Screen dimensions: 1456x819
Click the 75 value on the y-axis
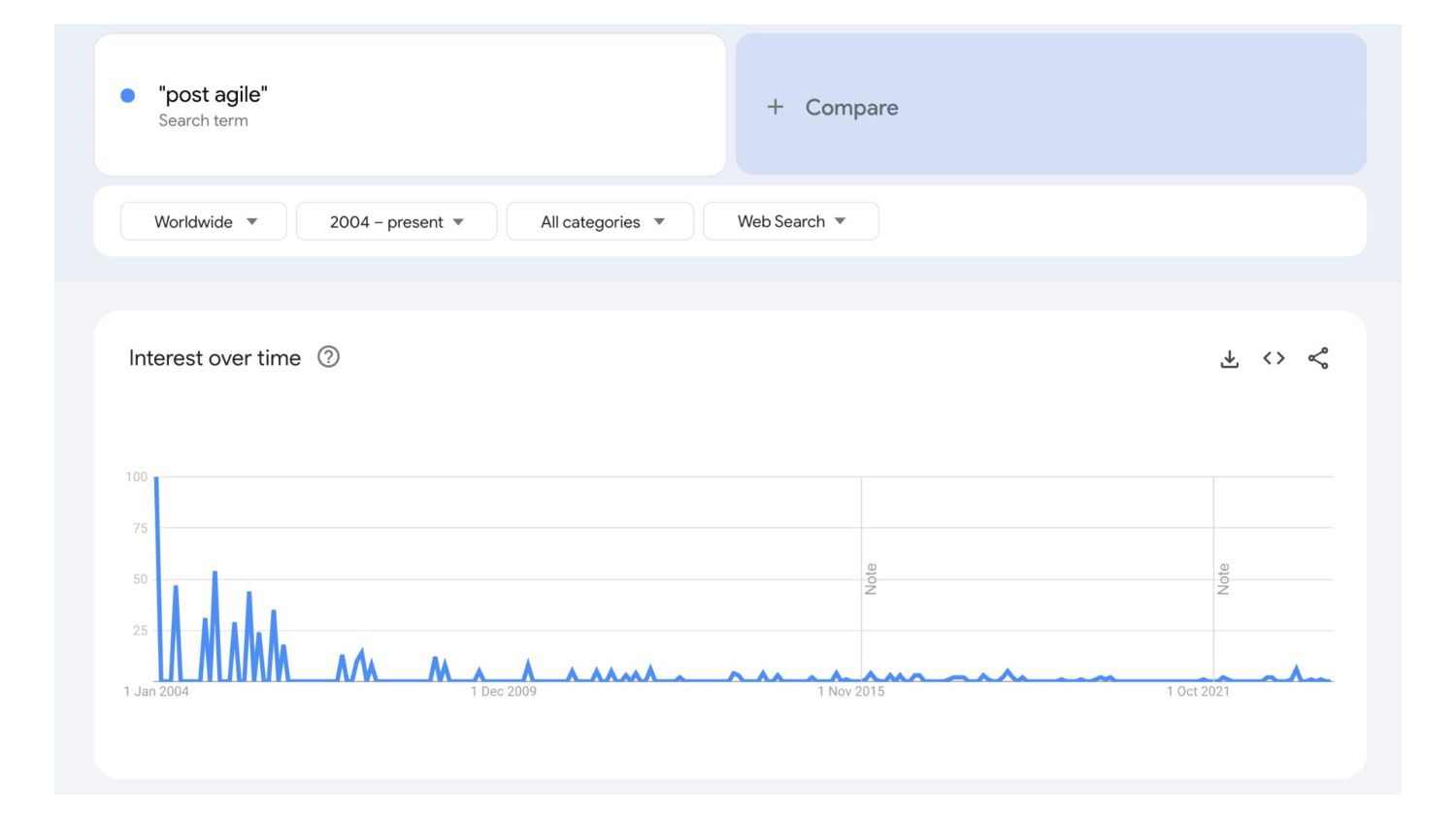point(140,528)
